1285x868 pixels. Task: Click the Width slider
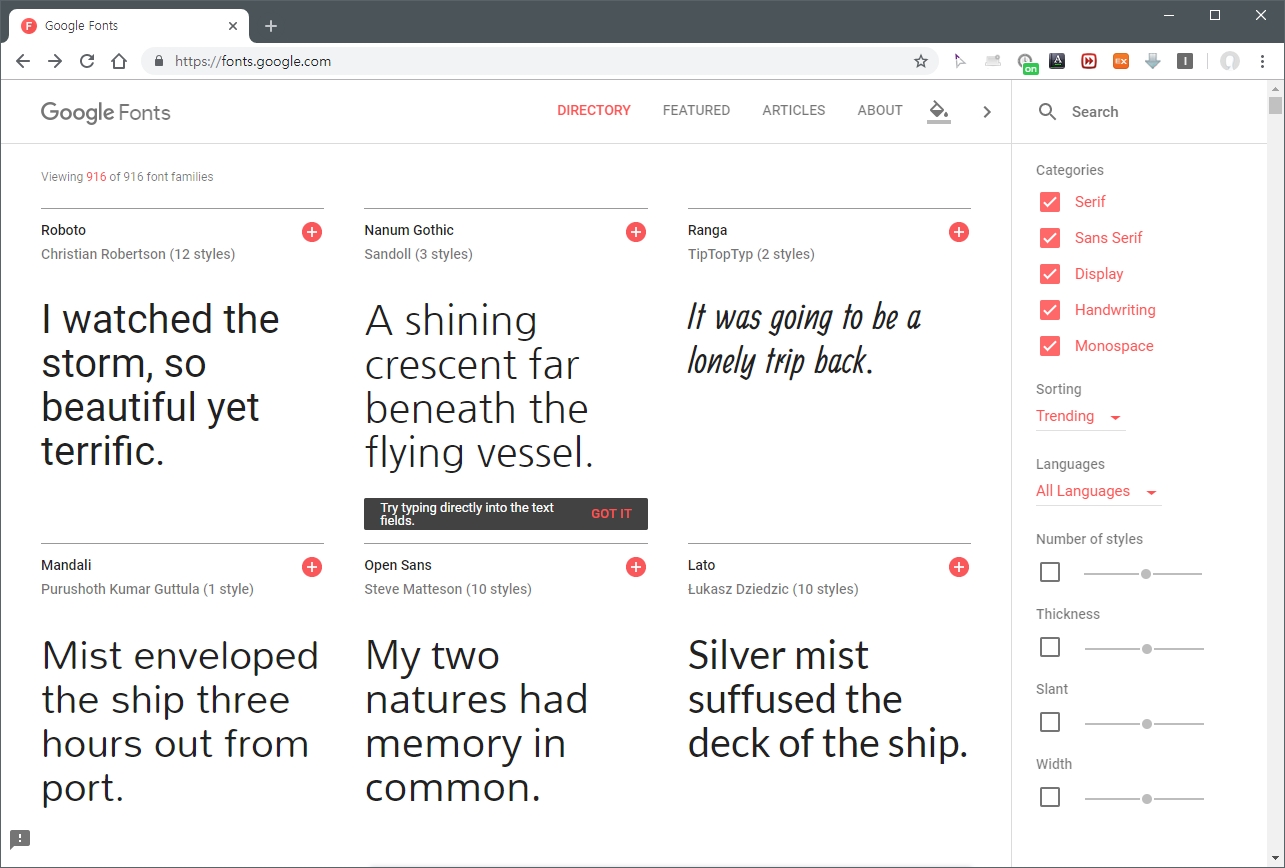(1143, 798)
